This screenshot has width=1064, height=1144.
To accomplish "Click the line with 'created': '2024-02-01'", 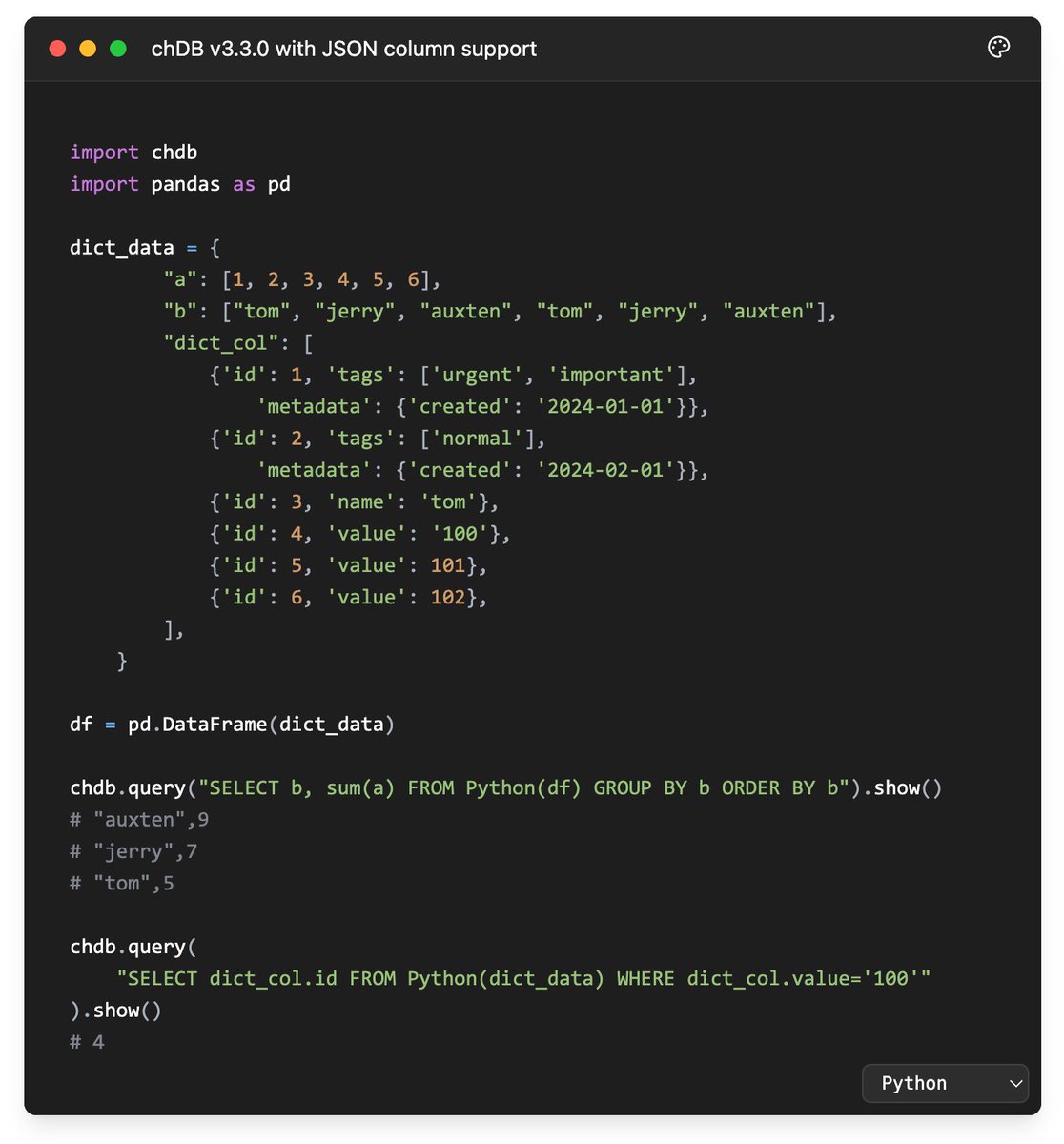I will coord(482,470).
